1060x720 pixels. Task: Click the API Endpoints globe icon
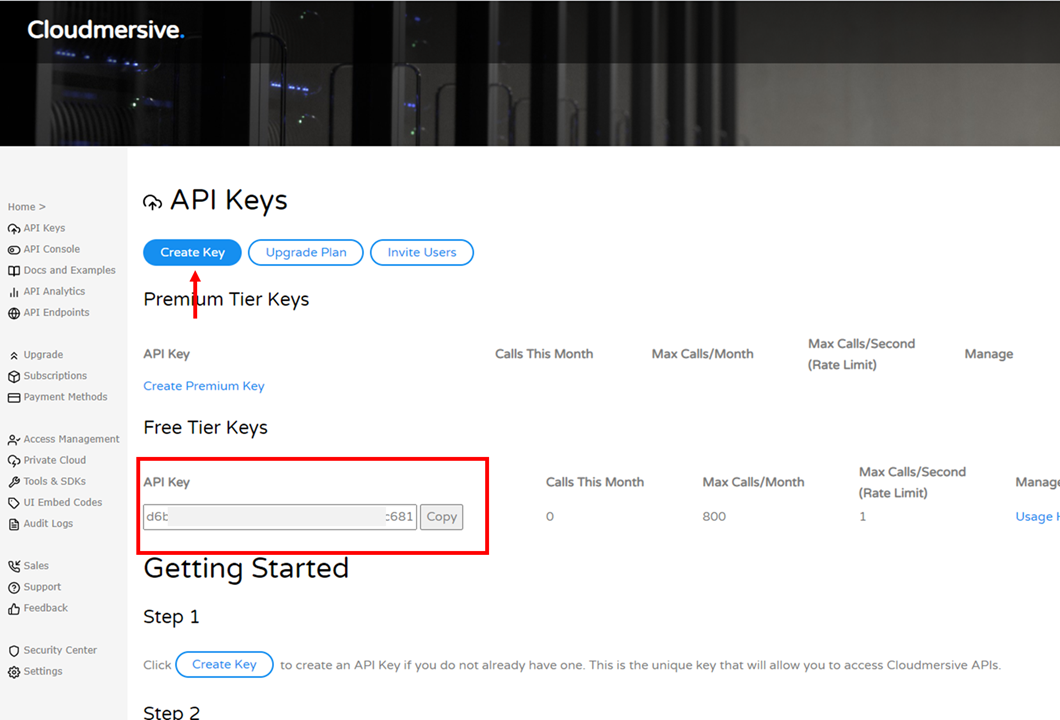(14, 313)
